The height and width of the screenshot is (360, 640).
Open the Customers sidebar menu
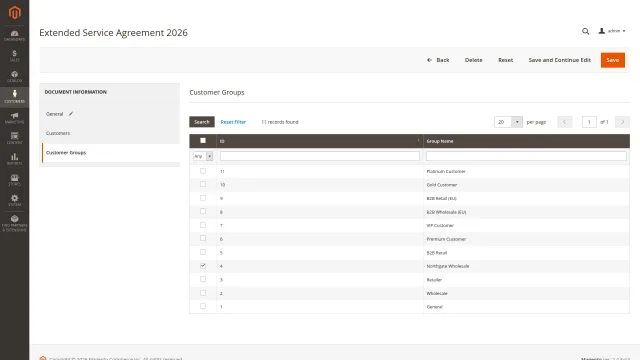(15, 97)
